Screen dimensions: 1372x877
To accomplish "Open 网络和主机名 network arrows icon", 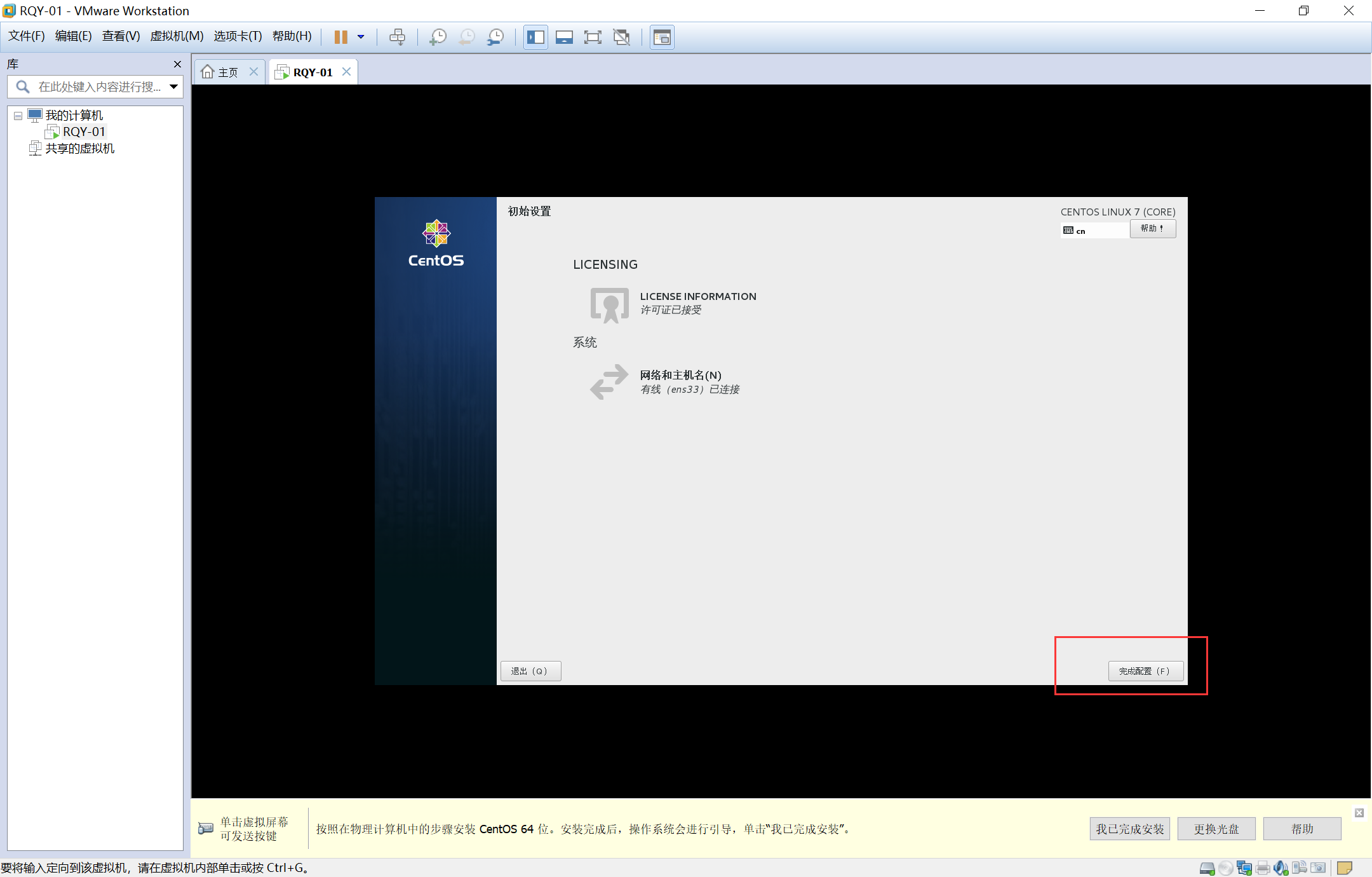I will click(x=609, y=381).
